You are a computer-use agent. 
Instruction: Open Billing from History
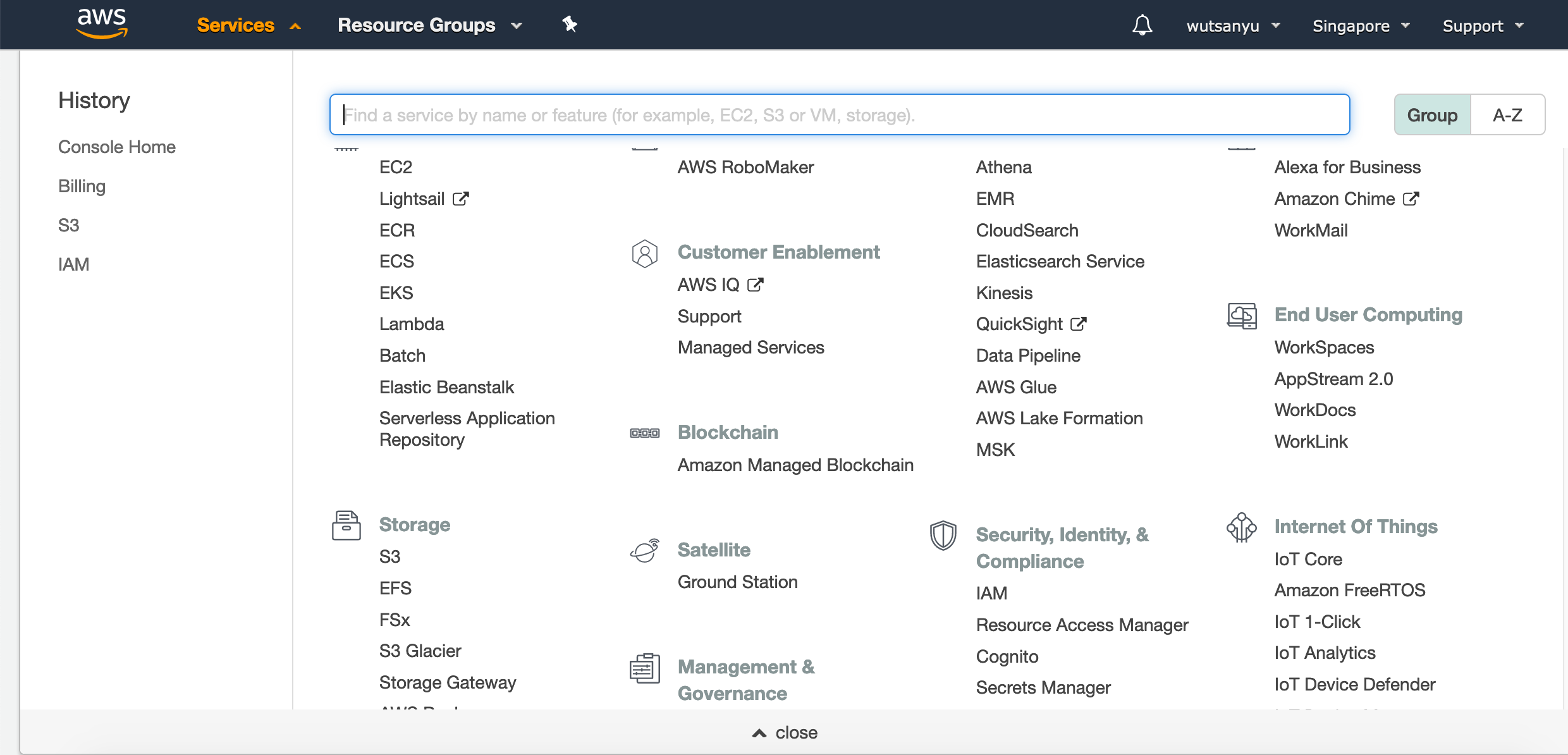(x=82, y=186)
